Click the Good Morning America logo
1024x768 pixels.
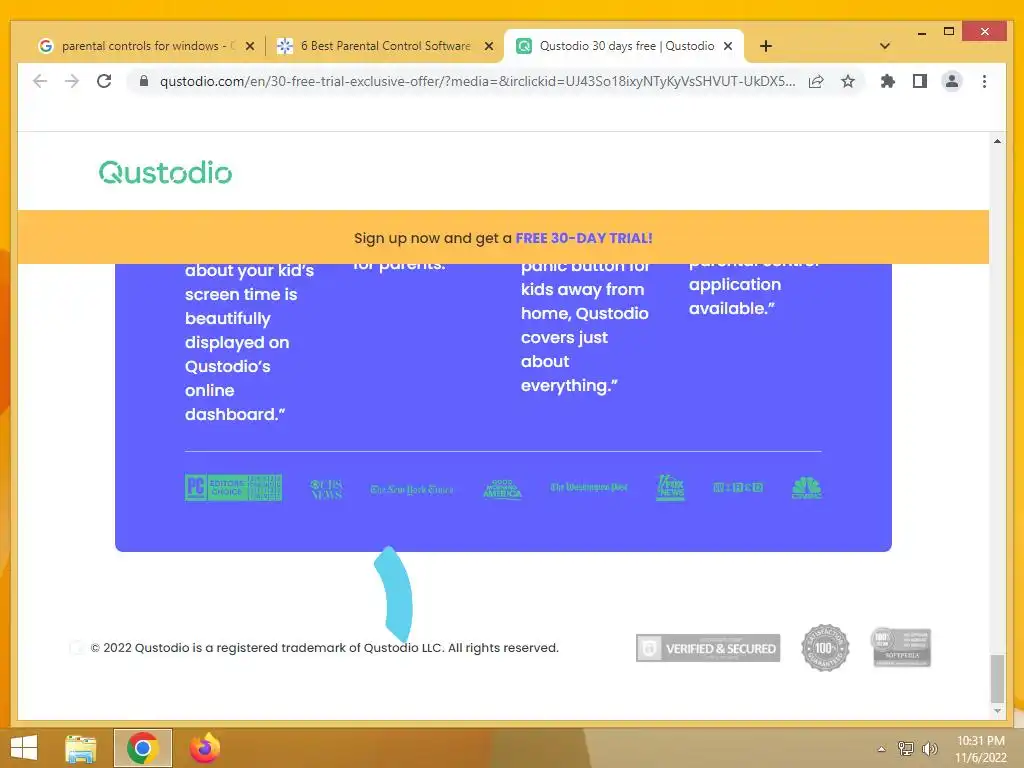502,488
